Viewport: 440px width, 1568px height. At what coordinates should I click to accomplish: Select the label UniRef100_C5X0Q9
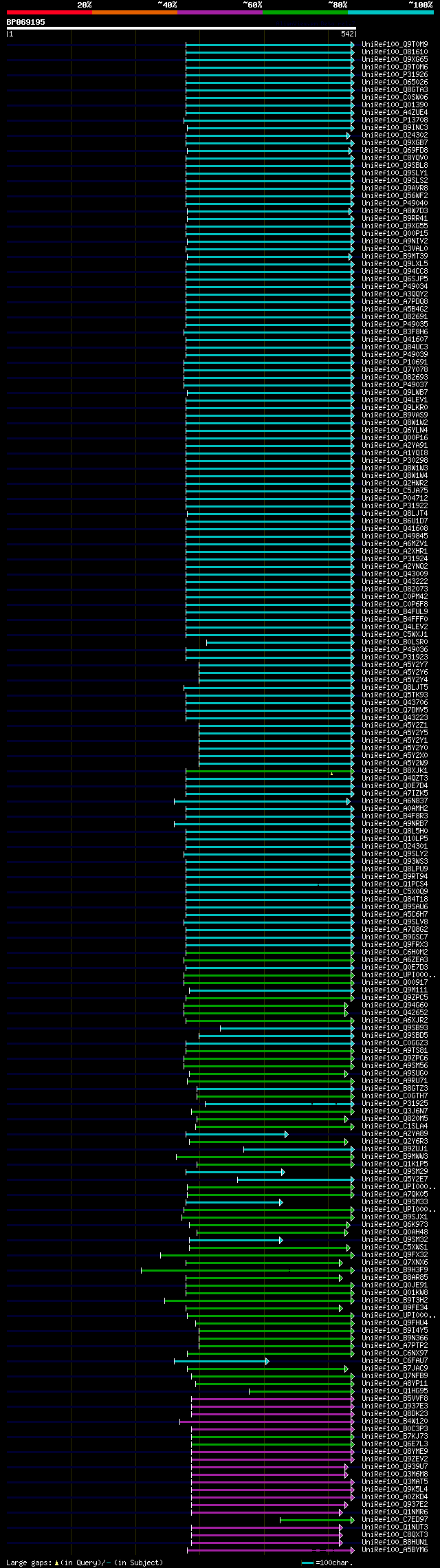[x=395, y=892]
